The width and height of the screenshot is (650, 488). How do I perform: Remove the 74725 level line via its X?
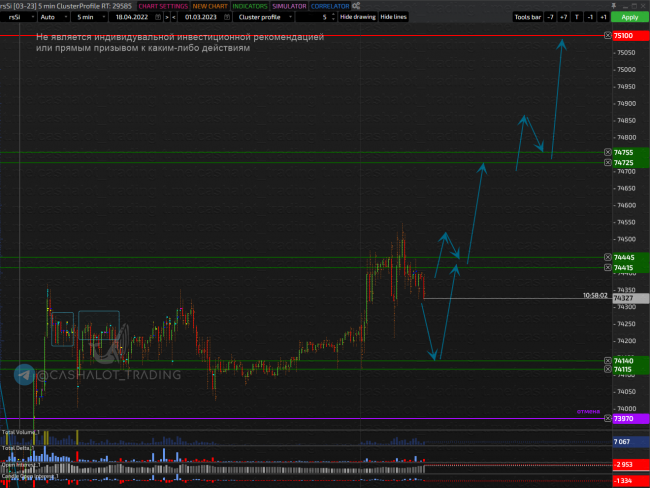point(607,162)
